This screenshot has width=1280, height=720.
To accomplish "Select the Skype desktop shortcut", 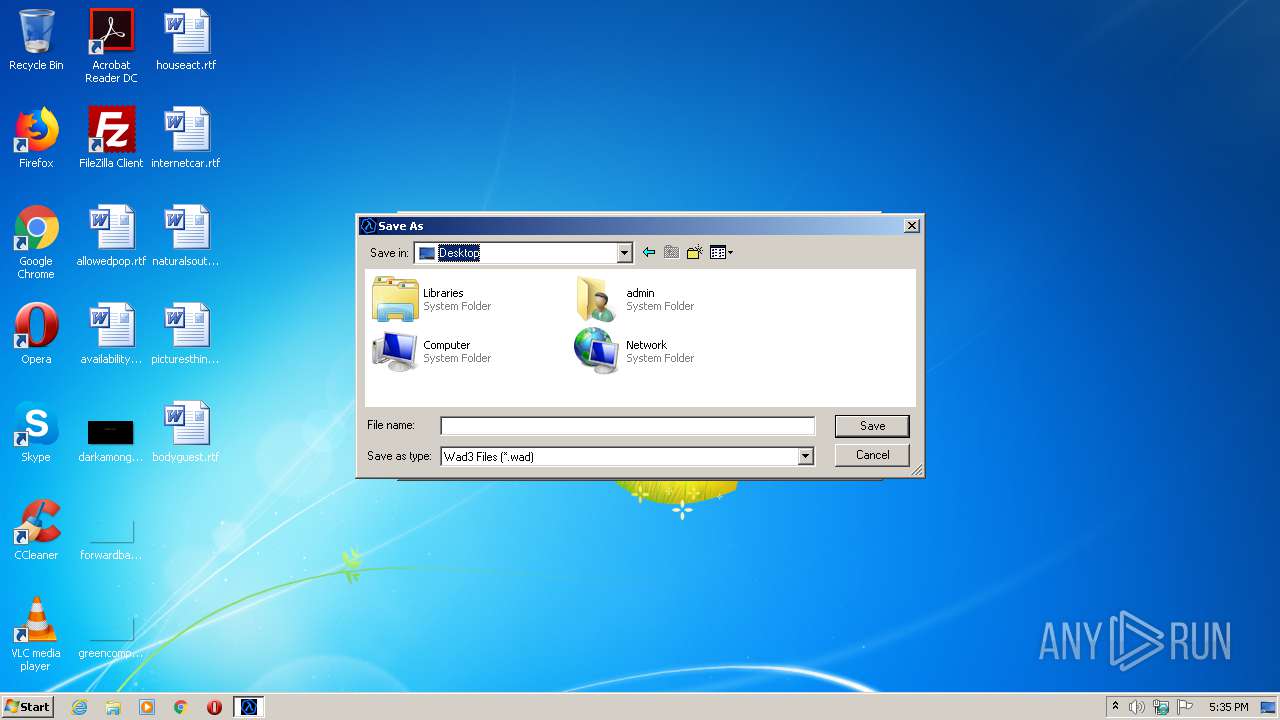I will (36, 432).
